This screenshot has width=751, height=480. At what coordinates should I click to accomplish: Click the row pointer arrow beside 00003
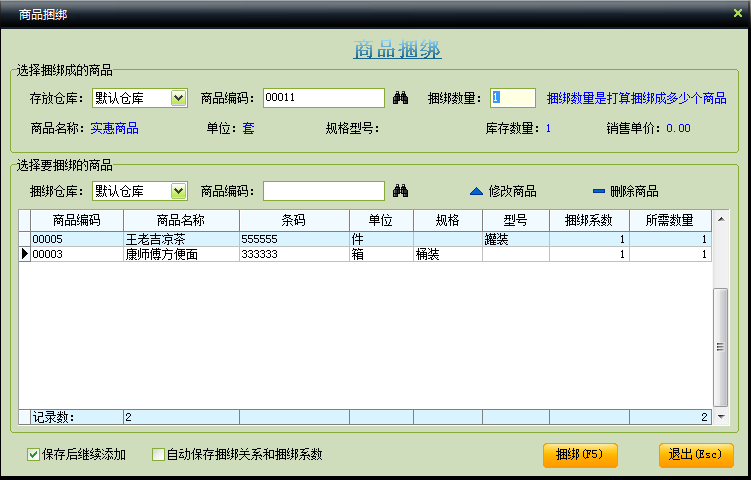pos(25,254)
